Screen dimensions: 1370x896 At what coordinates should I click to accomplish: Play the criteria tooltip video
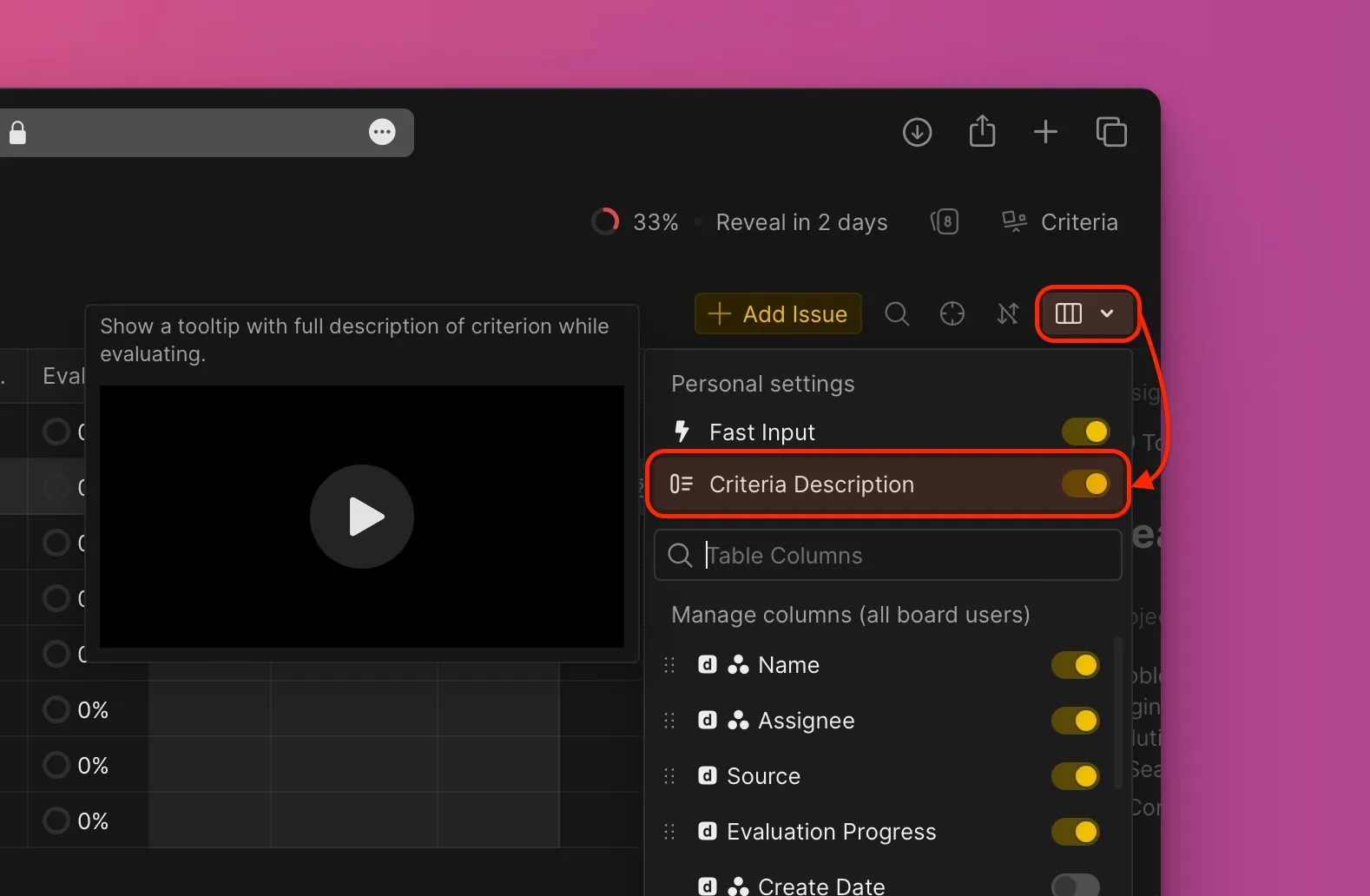[362, 517]
